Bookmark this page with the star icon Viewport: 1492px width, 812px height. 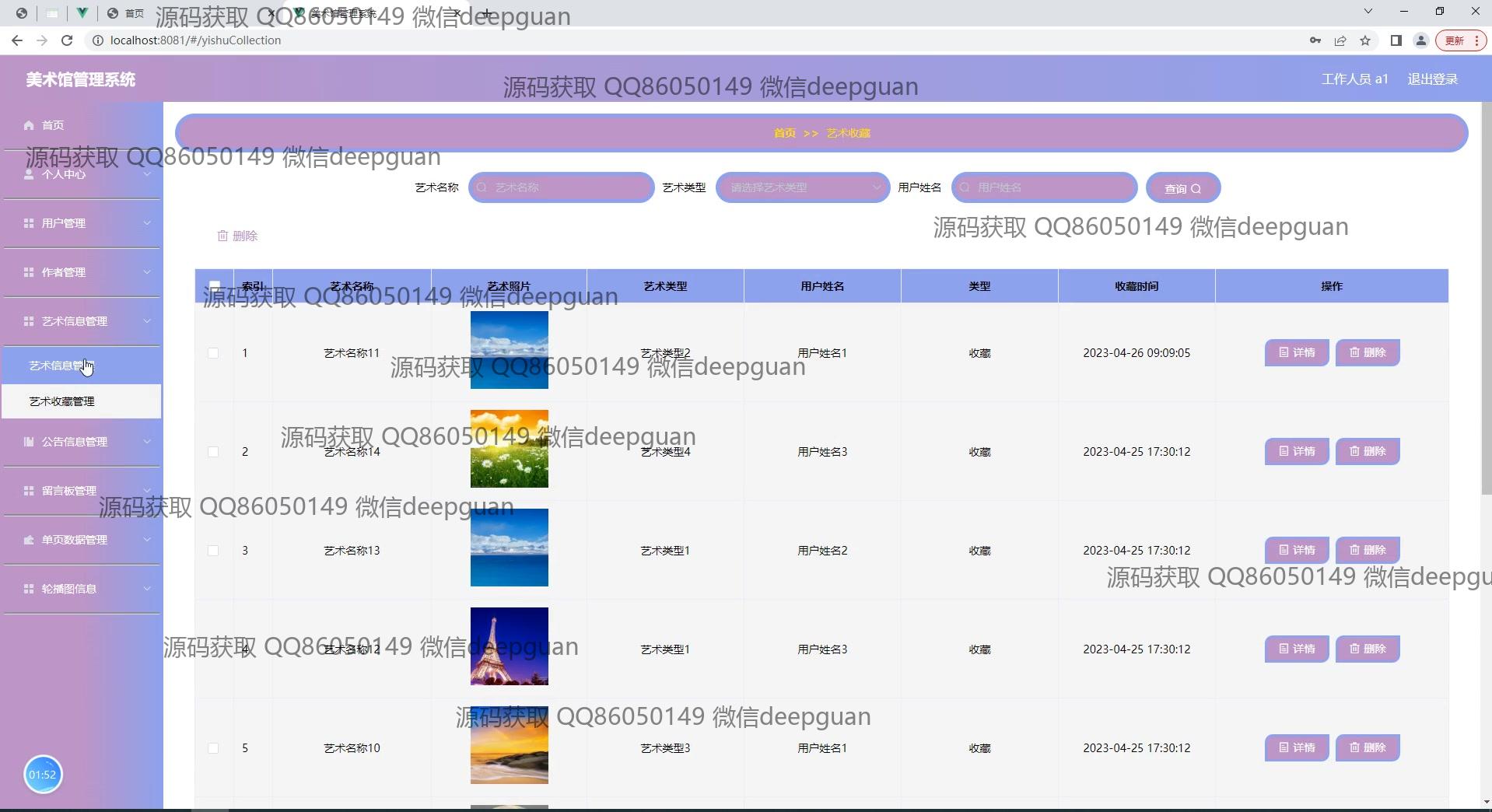(1365, 40)
